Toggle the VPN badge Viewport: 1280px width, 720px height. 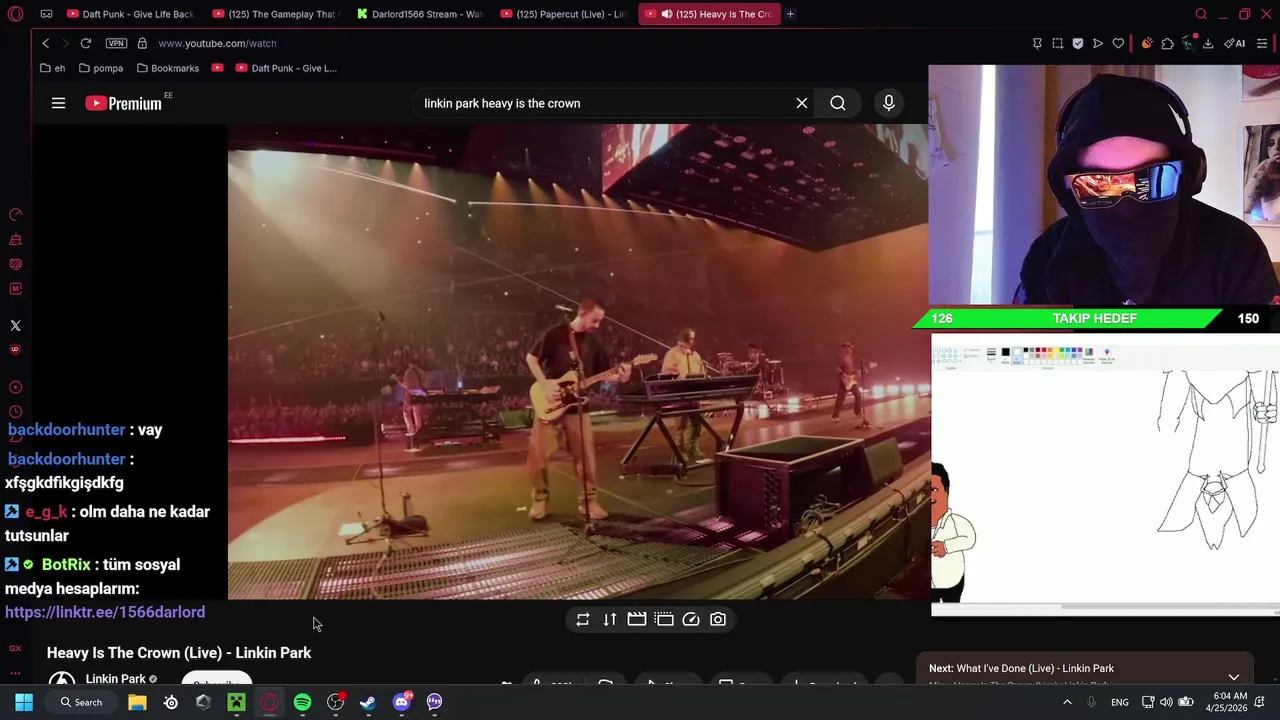[x=116, y=43]
